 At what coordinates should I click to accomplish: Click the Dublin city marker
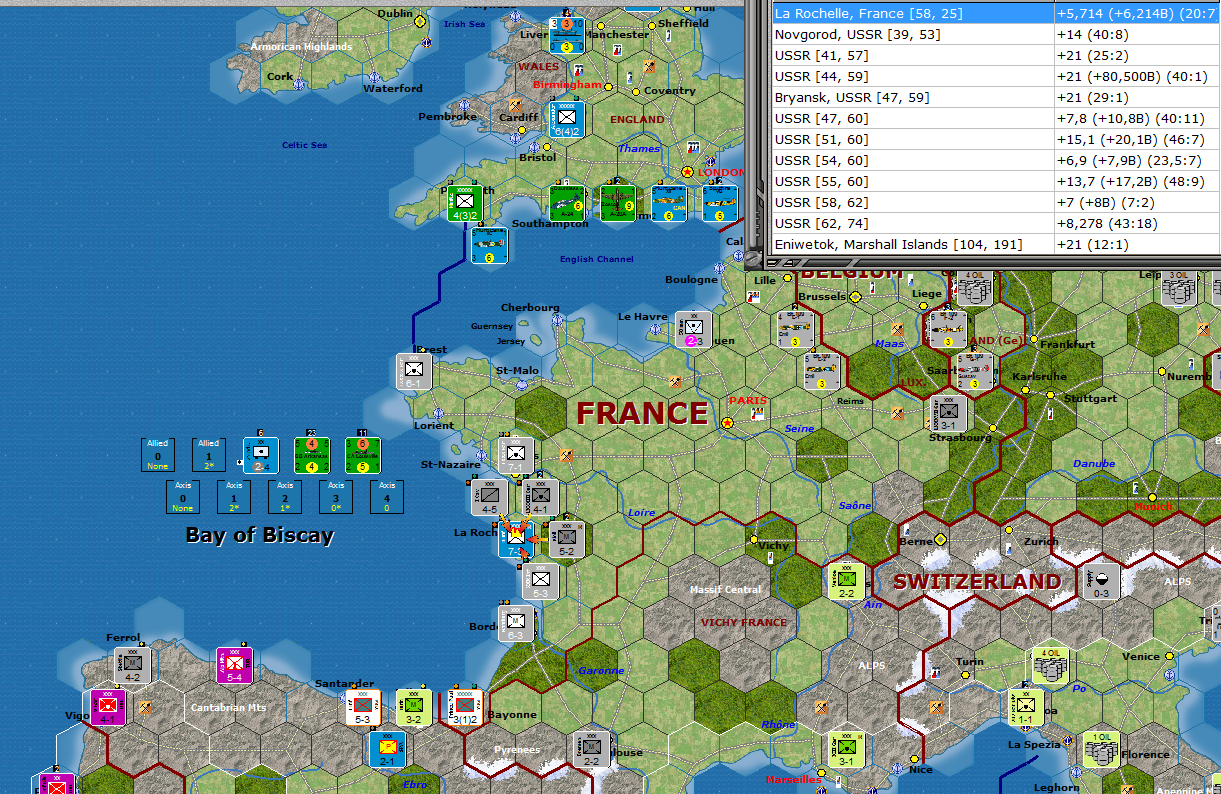click(420, 21)
